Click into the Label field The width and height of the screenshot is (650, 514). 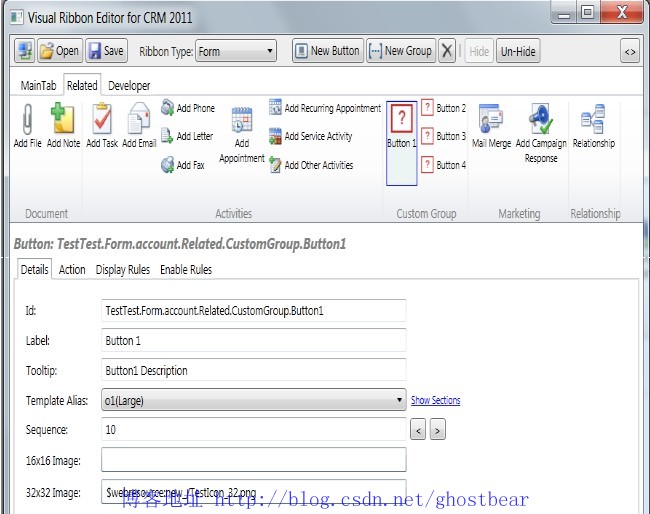[x=254, y=340]
